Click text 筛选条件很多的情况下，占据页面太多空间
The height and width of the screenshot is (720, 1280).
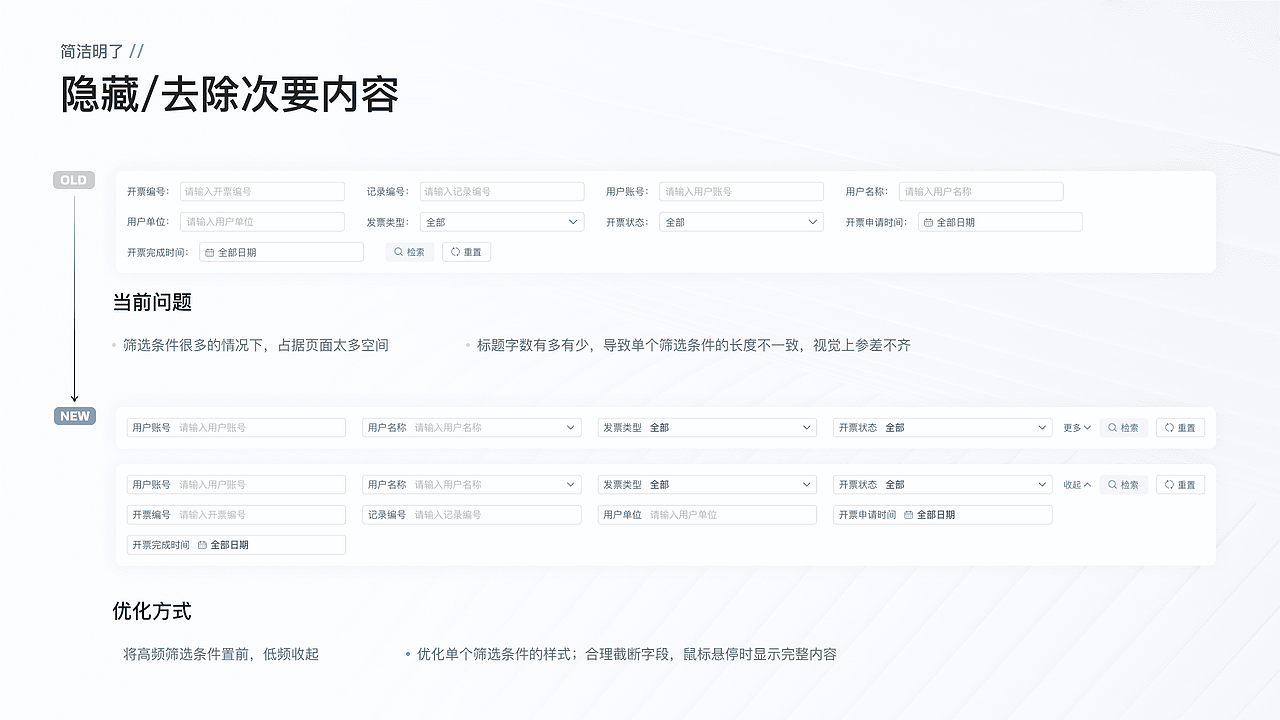click(256, 345)
